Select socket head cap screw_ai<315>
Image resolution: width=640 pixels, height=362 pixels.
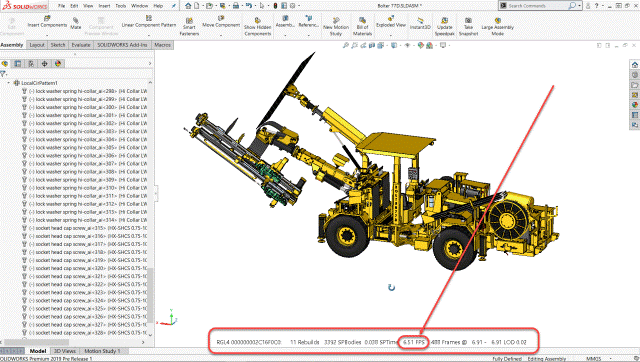[x=84, y=228]
